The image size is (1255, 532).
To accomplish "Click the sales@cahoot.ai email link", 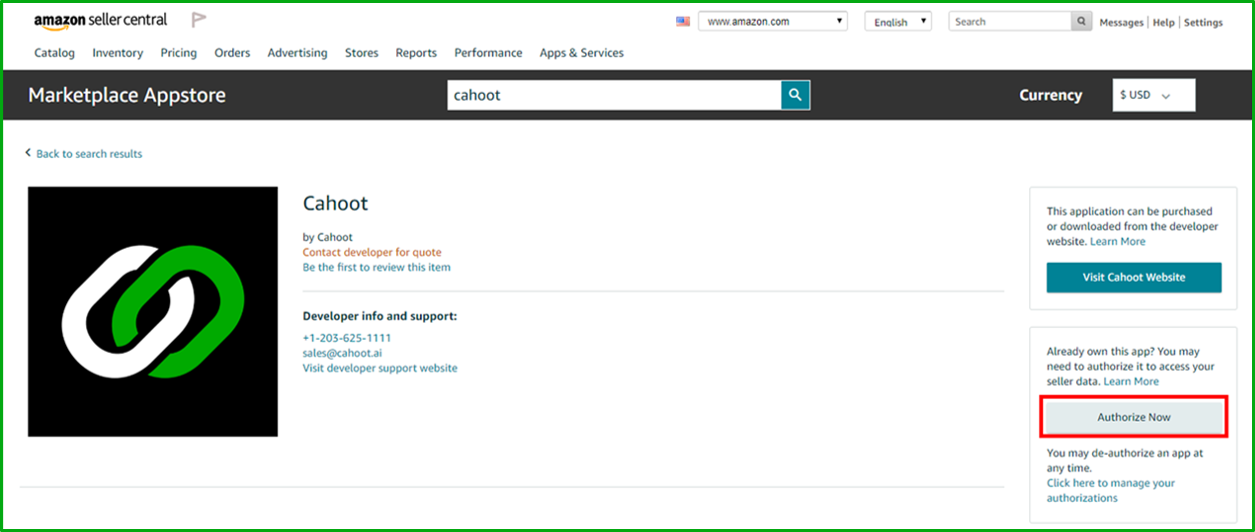I will [342, 353].
